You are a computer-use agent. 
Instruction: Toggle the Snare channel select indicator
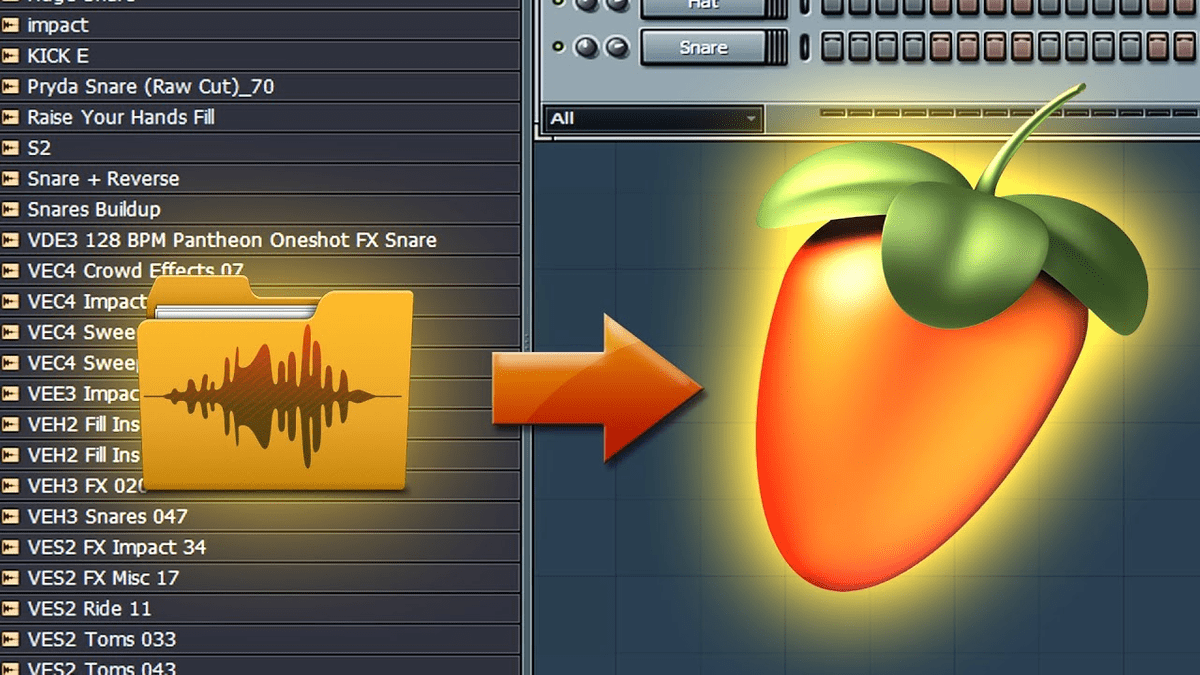806,46
